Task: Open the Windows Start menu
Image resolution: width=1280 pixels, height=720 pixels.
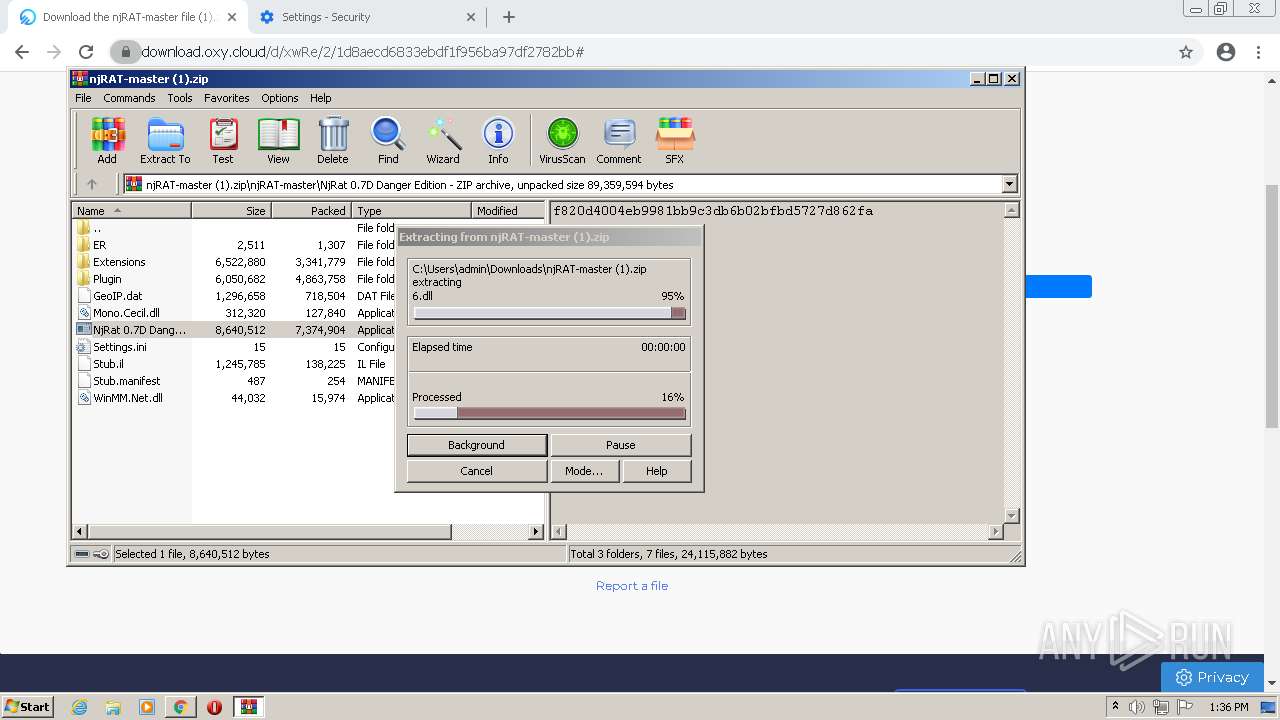Action: point(27,707)
